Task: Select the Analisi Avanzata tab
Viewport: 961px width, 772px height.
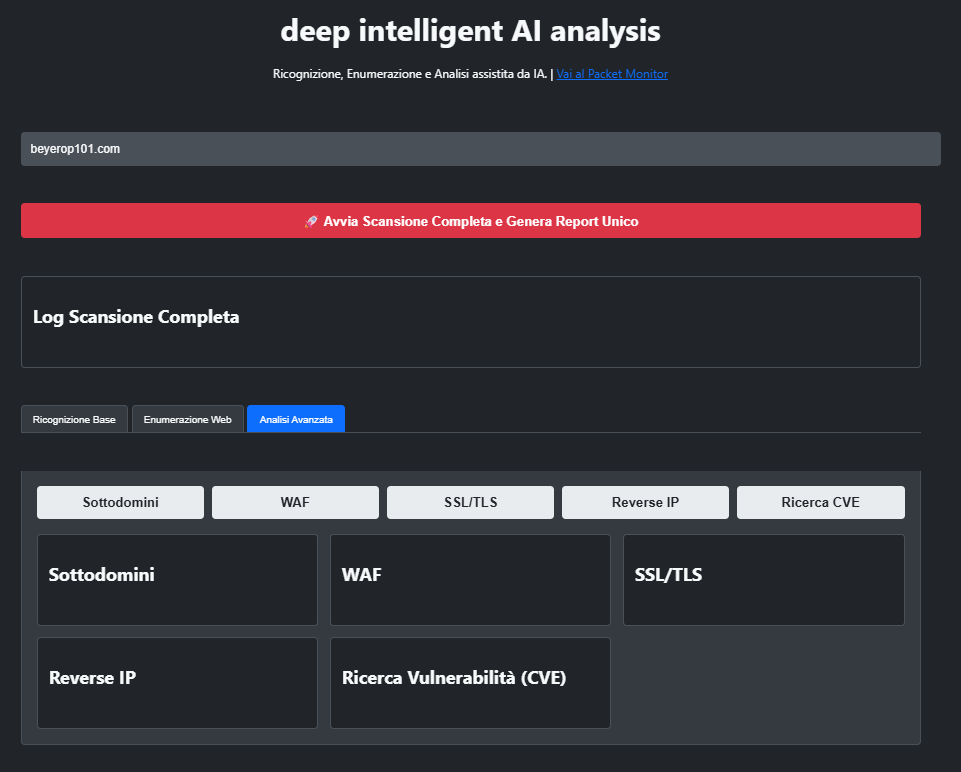Action: [x=296, y=419]
